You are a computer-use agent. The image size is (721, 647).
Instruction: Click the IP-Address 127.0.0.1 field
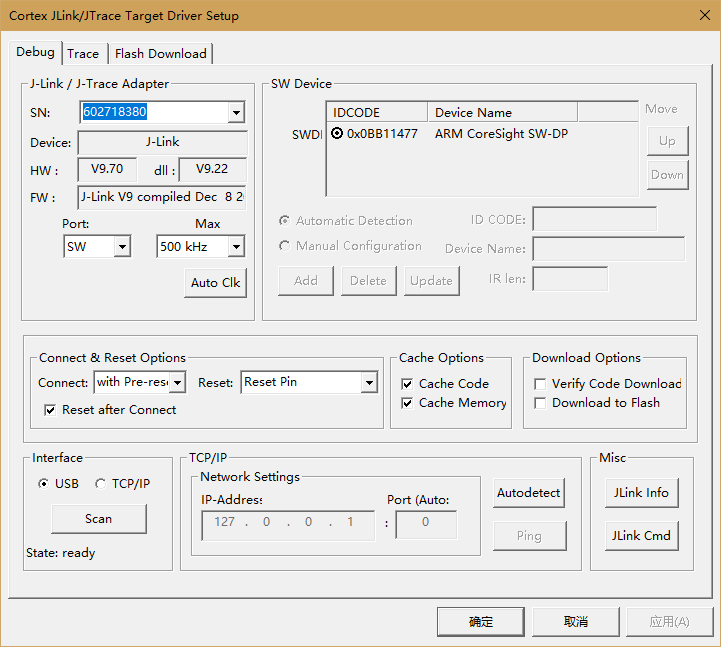(x=288, y=525)
